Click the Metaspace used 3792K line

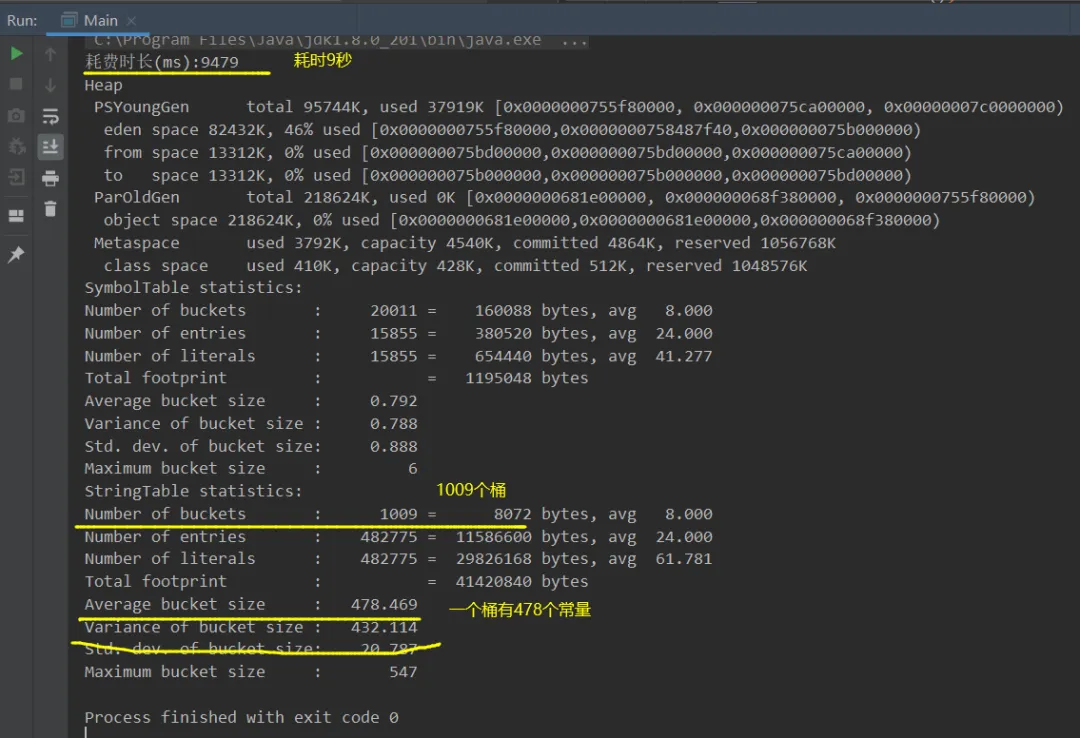click(464, 243)
